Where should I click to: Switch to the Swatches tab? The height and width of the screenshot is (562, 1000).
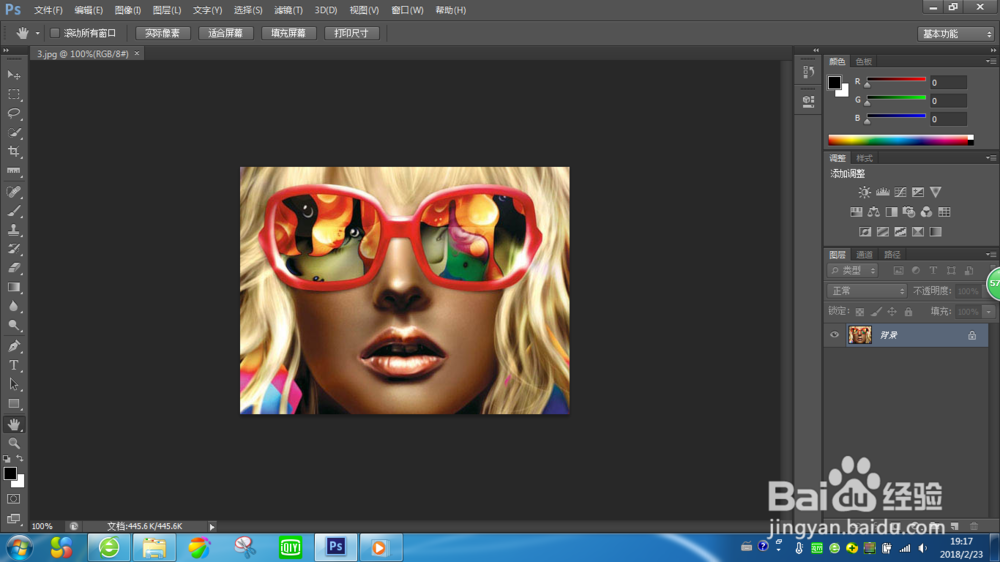click(x=864, y=61)
